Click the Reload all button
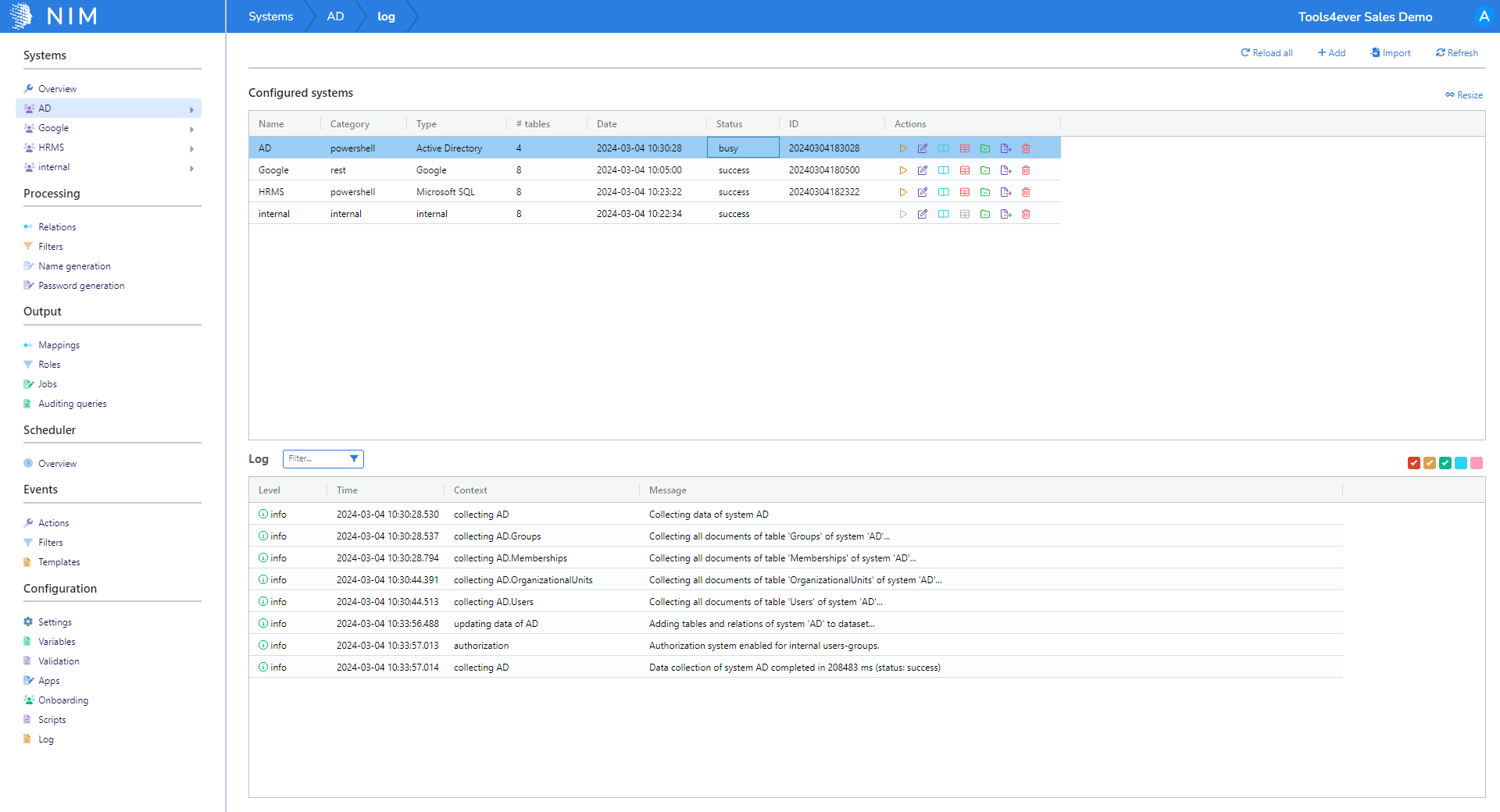 tap(1266, 52)
